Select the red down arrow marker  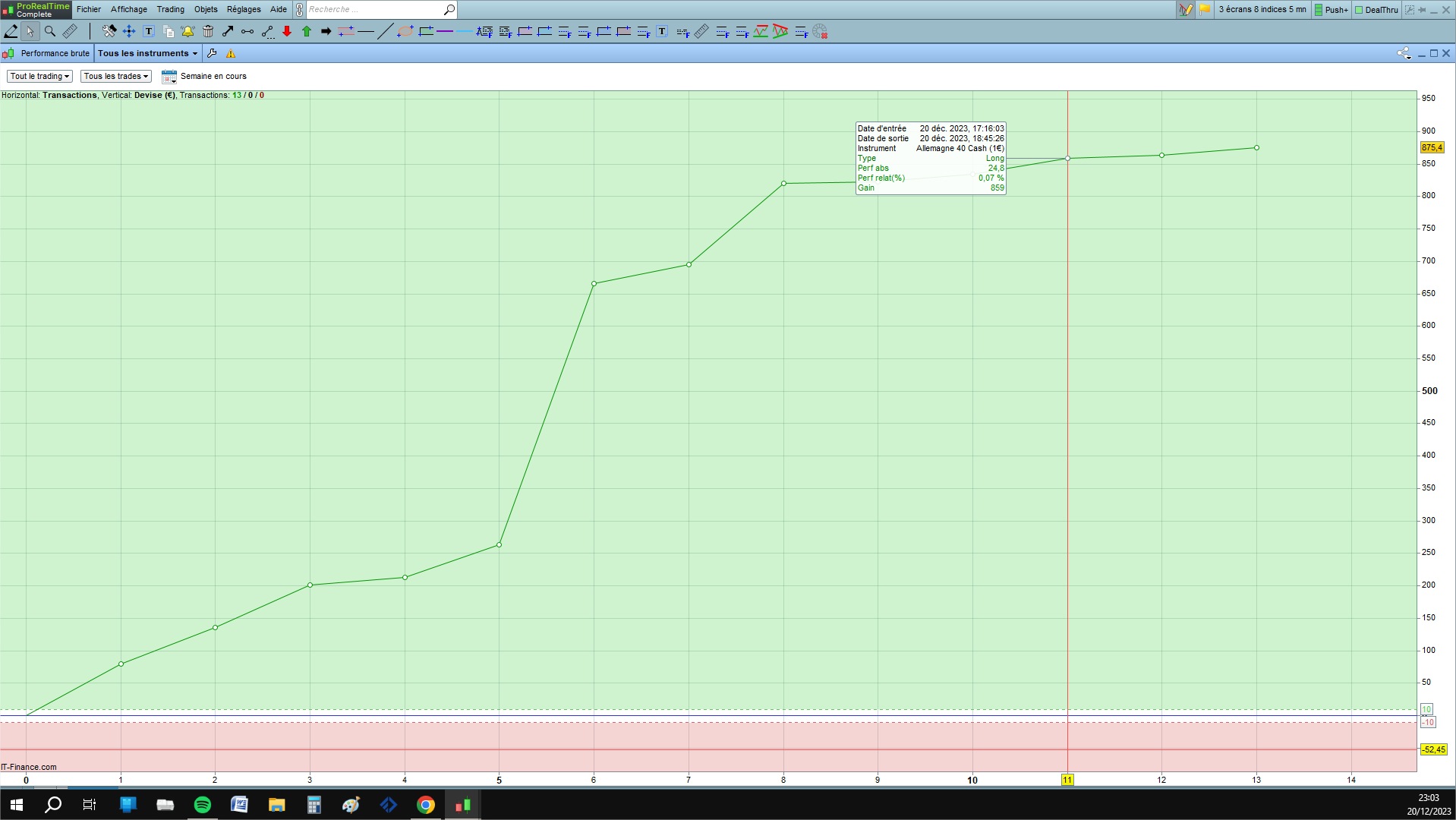click(x=287, y=31)
